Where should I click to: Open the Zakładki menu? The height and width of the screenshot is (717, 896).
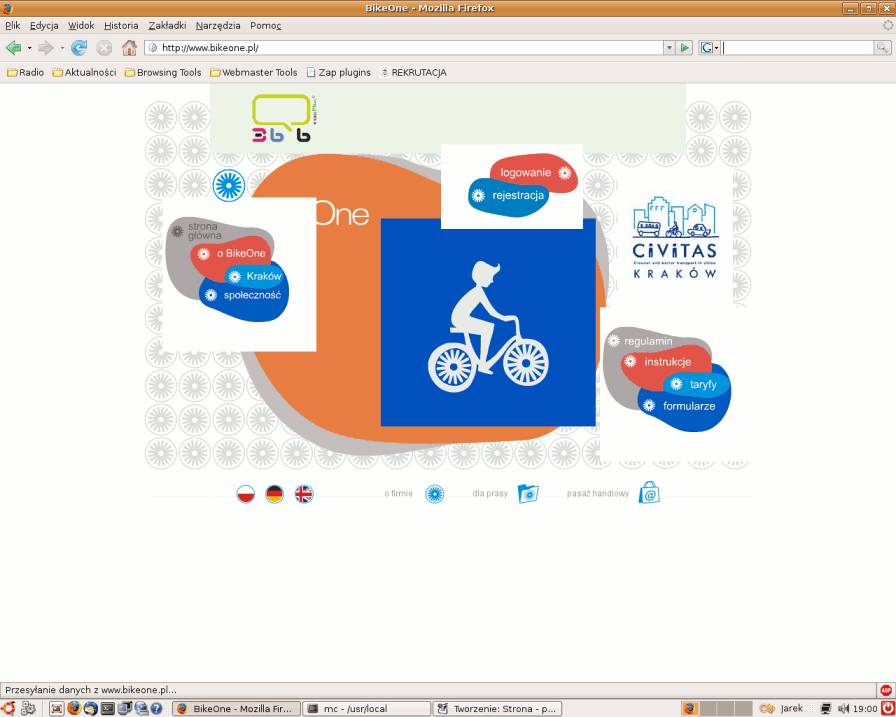(167, 26)
